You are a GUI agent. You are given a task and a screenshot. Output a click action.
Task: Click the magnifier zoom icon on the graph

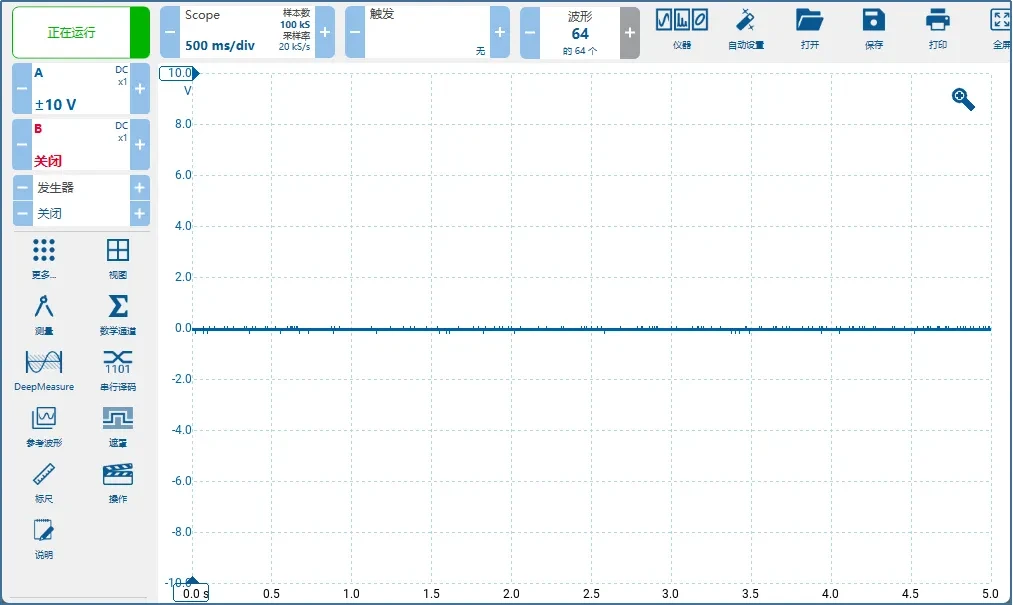(963, 99)
